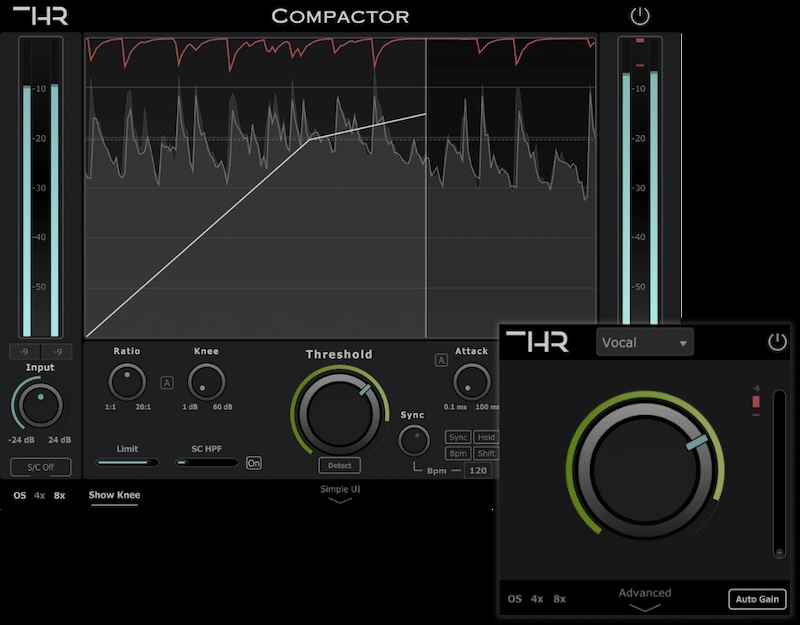
Task: Adjust the Limit slider
Action: (x=127, y=463)
